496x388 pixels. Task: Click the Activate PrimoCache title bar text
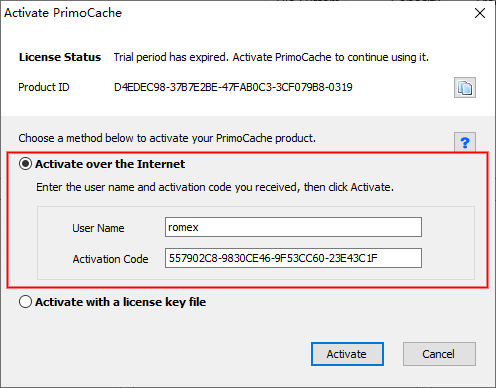(63, 13)
